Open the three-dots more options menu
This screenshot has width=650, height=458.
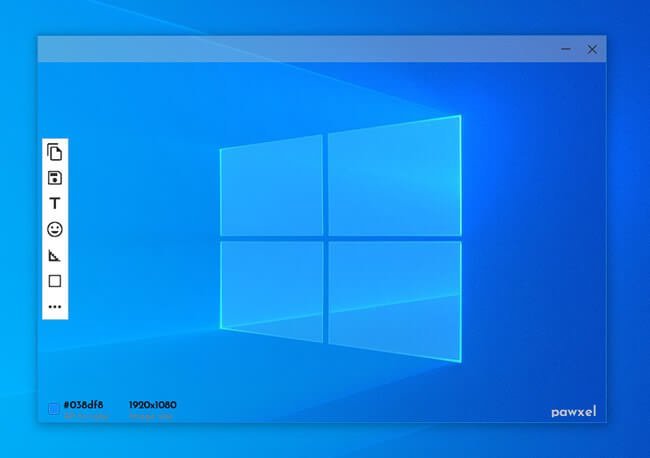pos(55,307)
